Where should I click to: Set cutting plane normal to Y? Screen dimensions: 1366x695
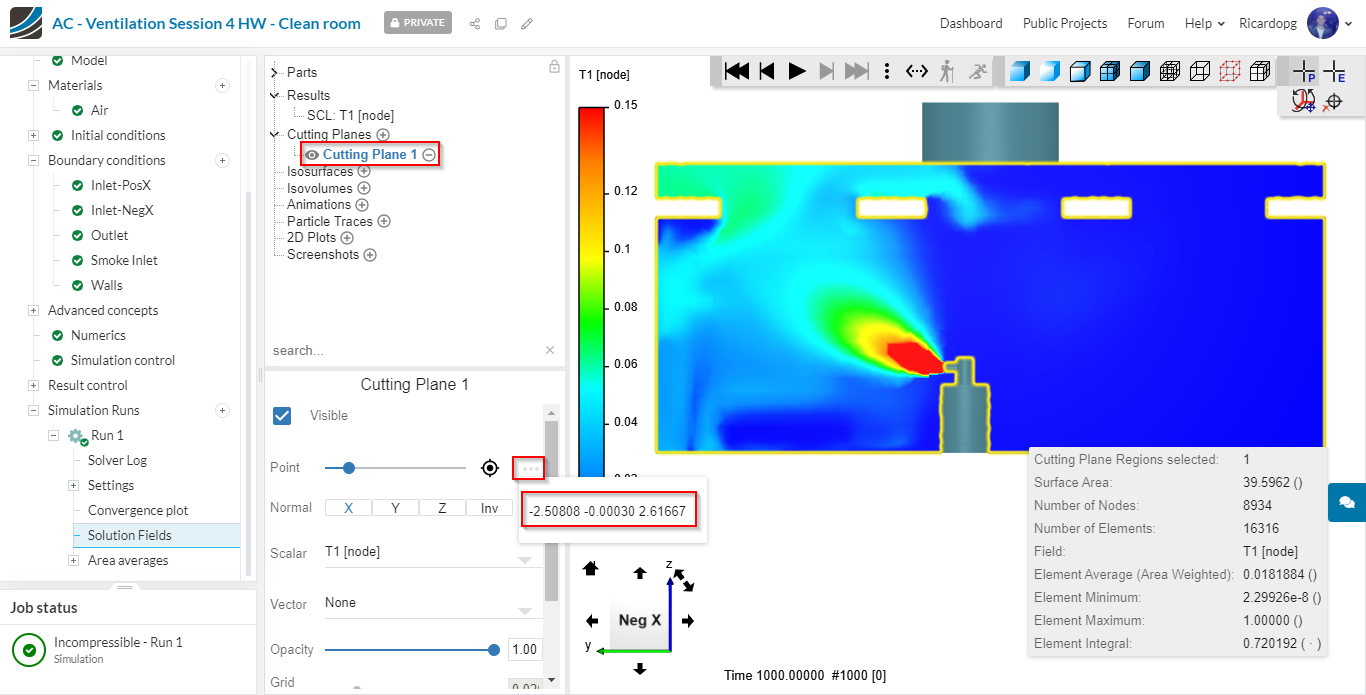[x=395, y=508]
